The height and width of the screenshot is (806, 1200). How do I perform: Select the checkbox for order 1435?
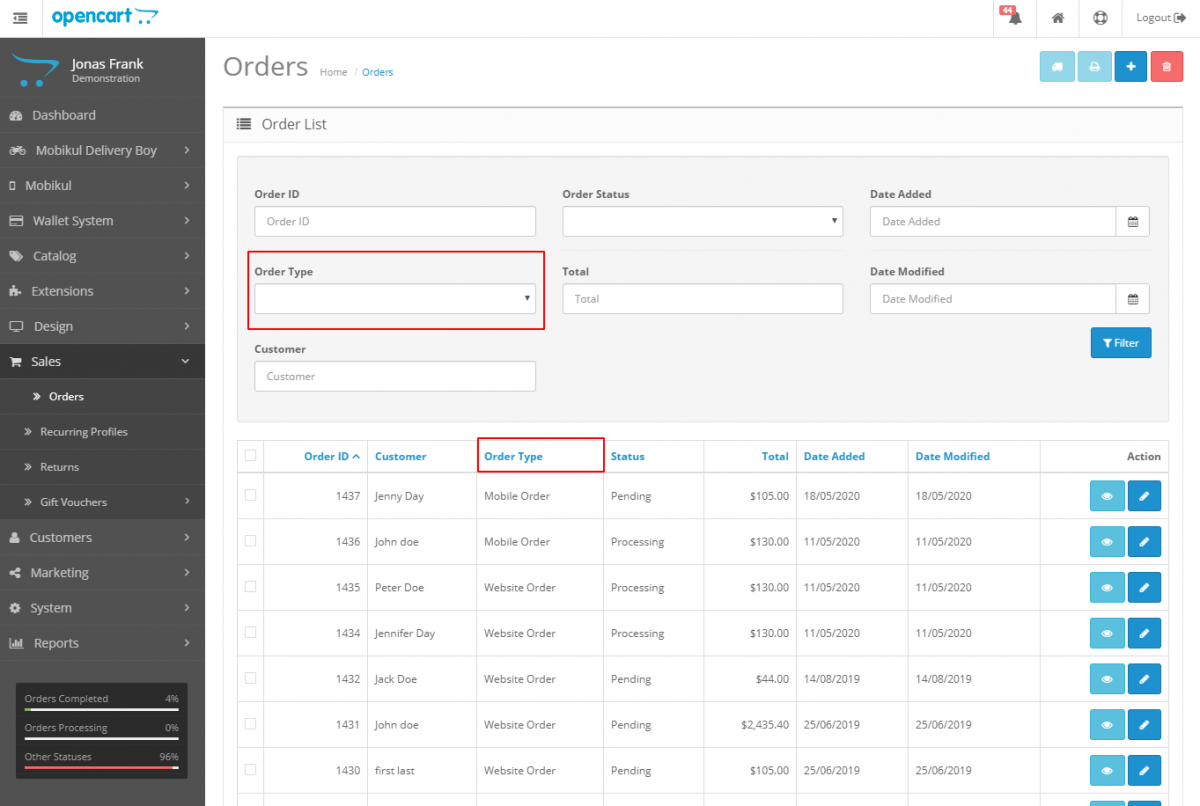tap(250, 586)
